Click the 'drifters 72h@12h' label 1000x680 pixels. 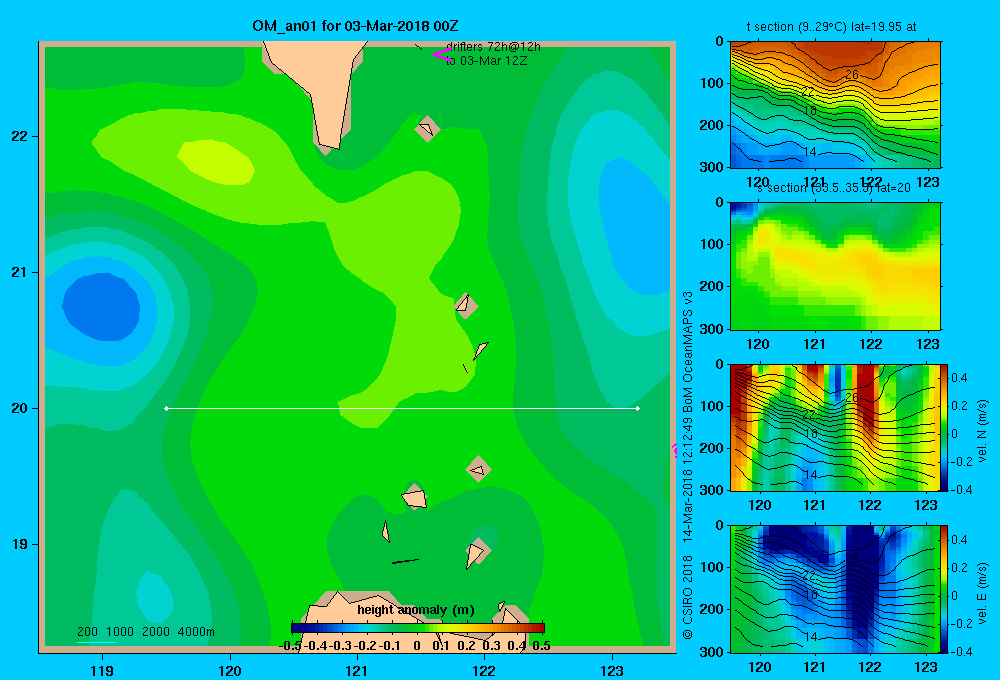click(x=493, y=47)
